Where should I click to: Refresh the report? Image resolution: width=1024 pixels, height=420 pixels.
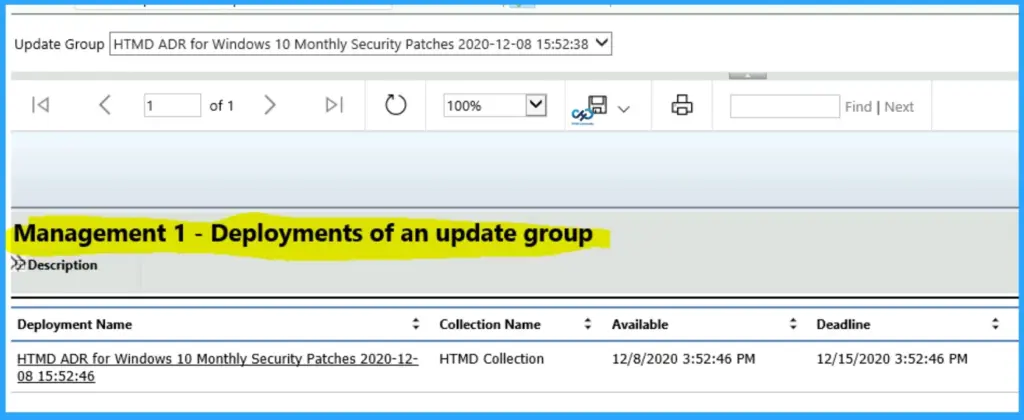coord(396,105)
